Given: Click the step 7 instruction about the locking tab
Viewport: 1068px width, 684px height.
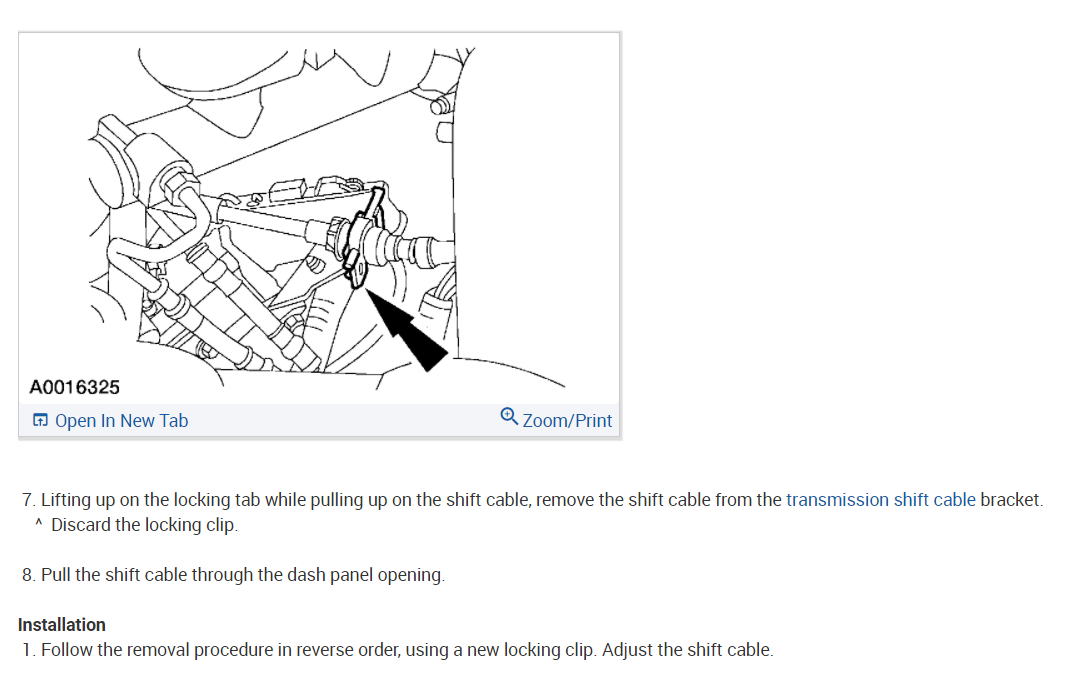Looking at the screenshot, I should coord(532,500).
